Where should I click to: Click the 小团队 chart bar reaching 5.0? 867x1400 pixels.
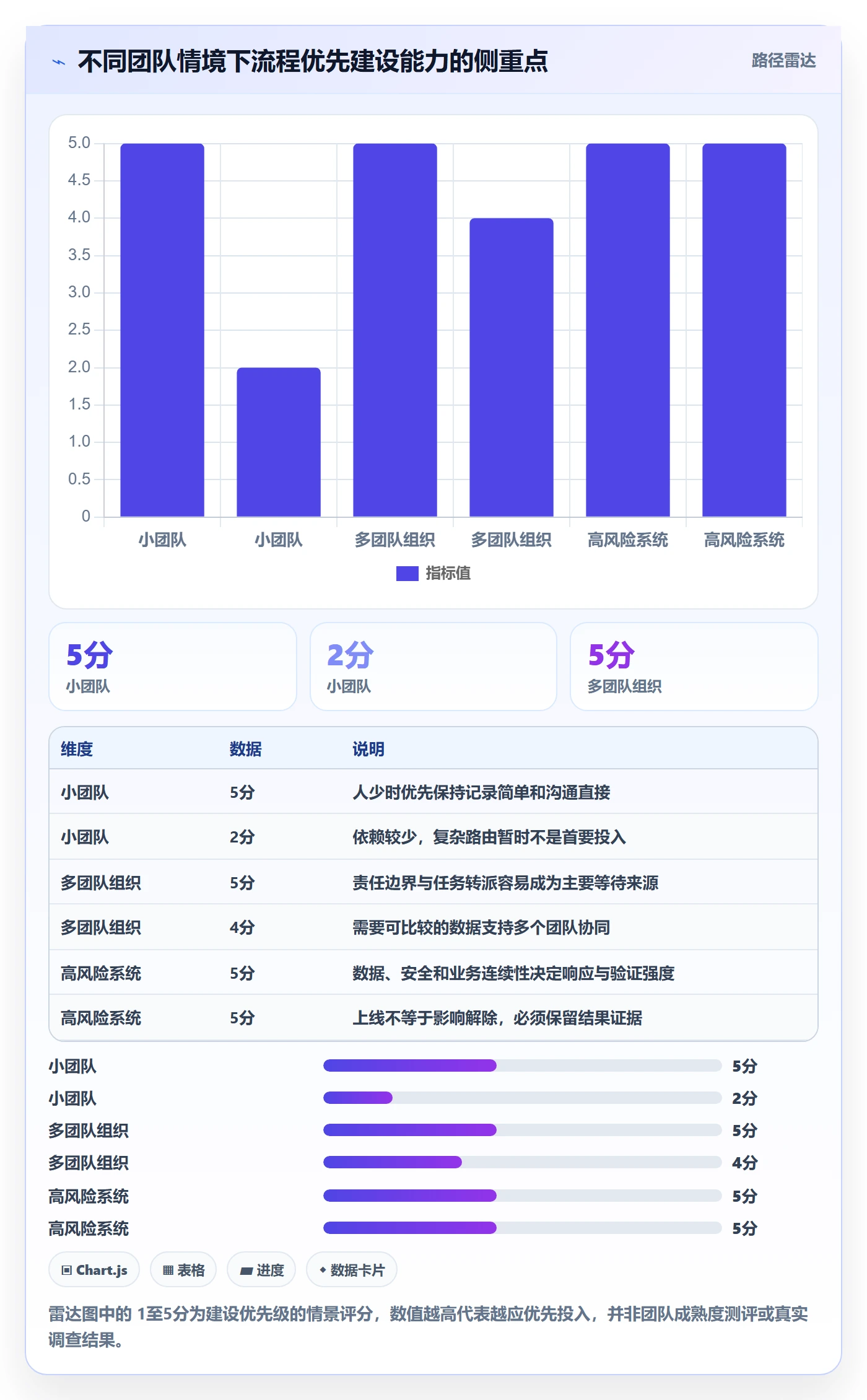click(162, 330)
